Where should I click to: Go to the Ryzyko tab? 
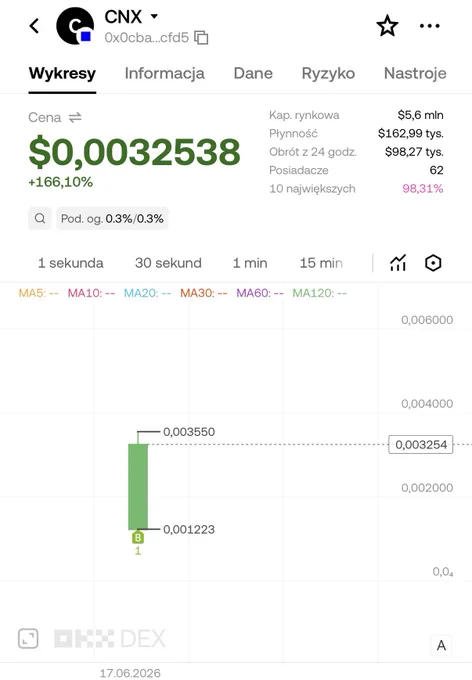328,73
